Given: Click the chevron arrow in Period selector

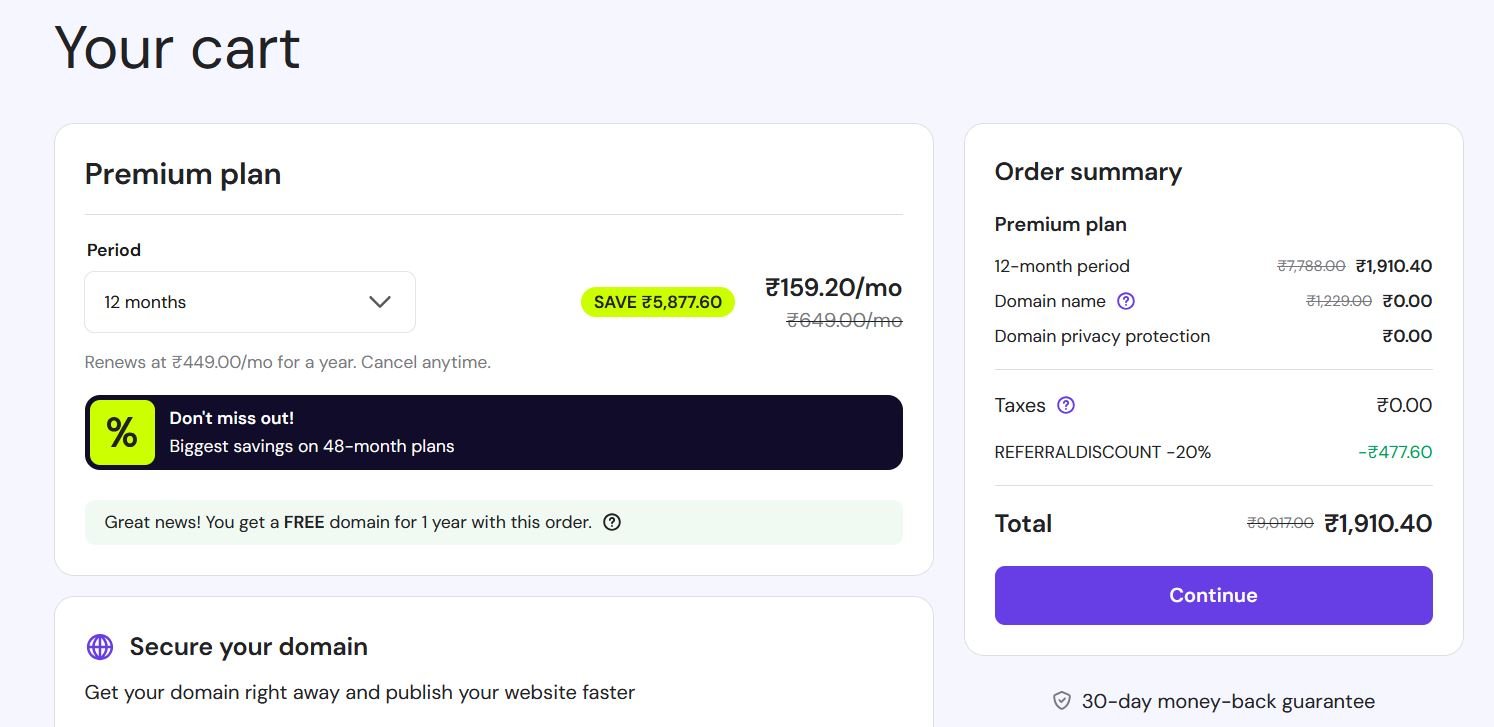Looking at the screenshot, I should (x=380, y=302).
